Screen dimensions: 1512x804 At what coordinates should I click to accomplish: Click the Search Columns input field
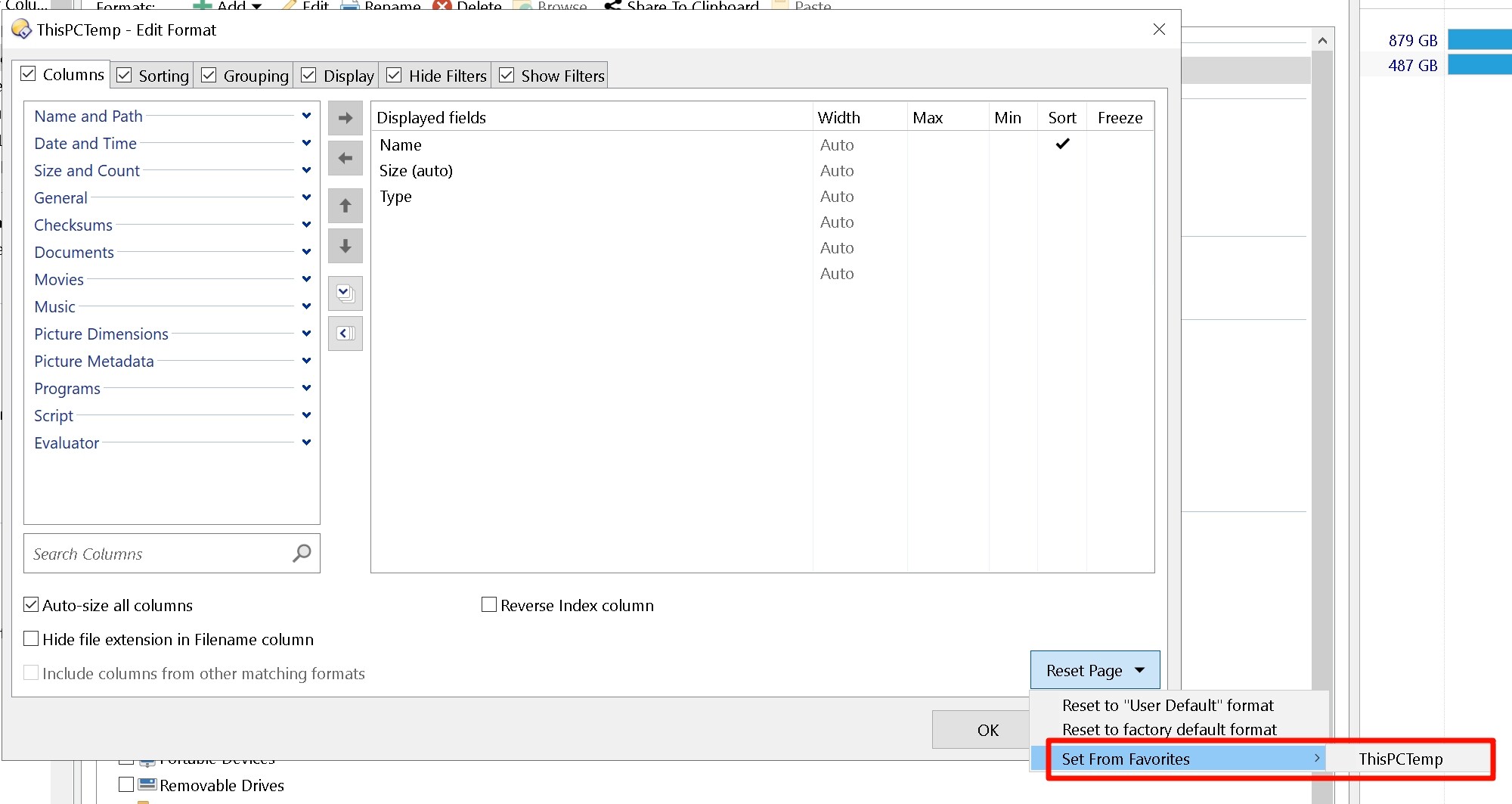(x=159, y=554)
